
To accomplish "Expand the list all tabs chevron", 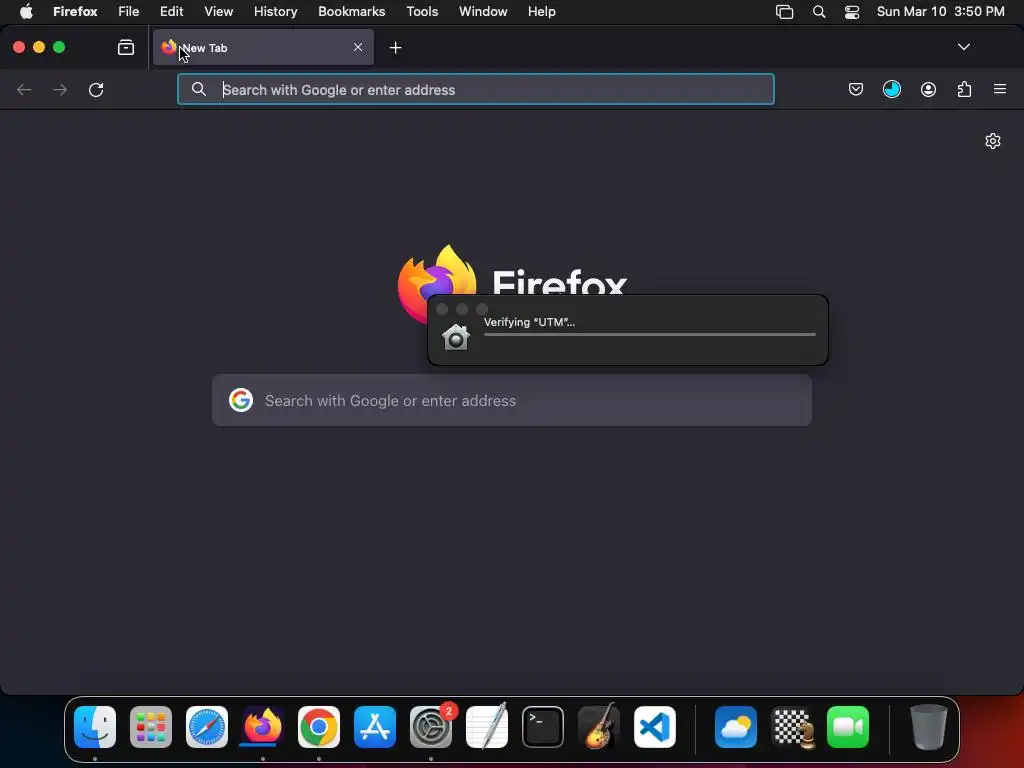I will [963, 47].
